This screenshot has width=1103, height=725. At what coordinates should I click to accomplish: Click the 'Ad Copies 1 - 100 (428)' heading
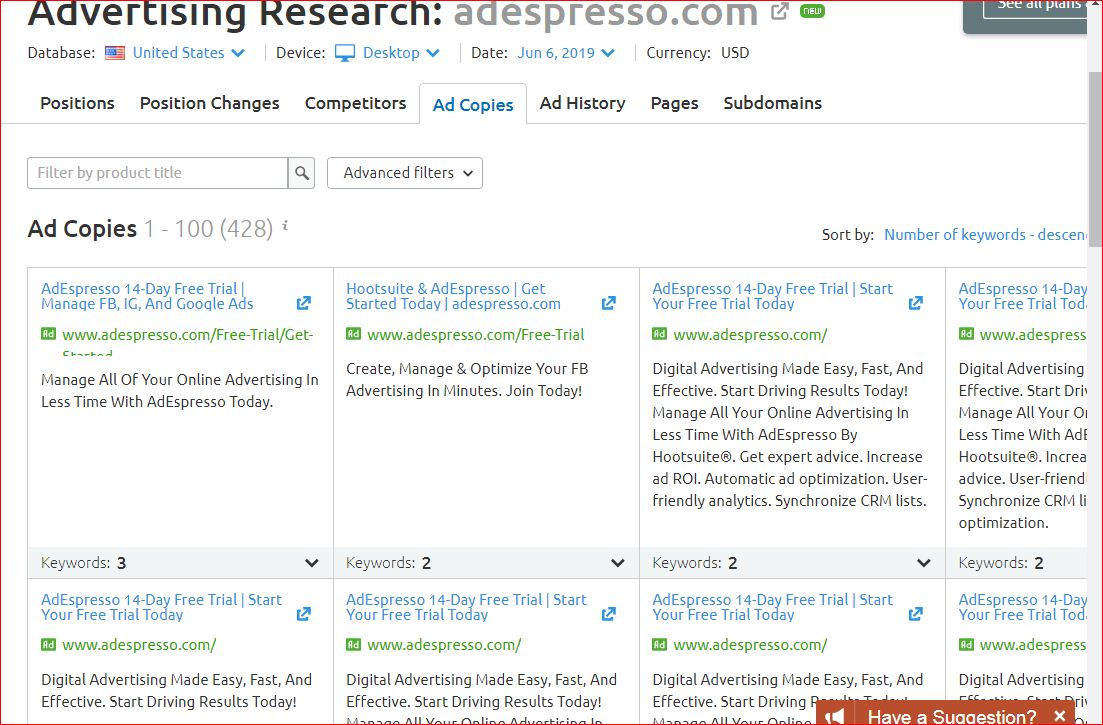[x=150, y=229]
